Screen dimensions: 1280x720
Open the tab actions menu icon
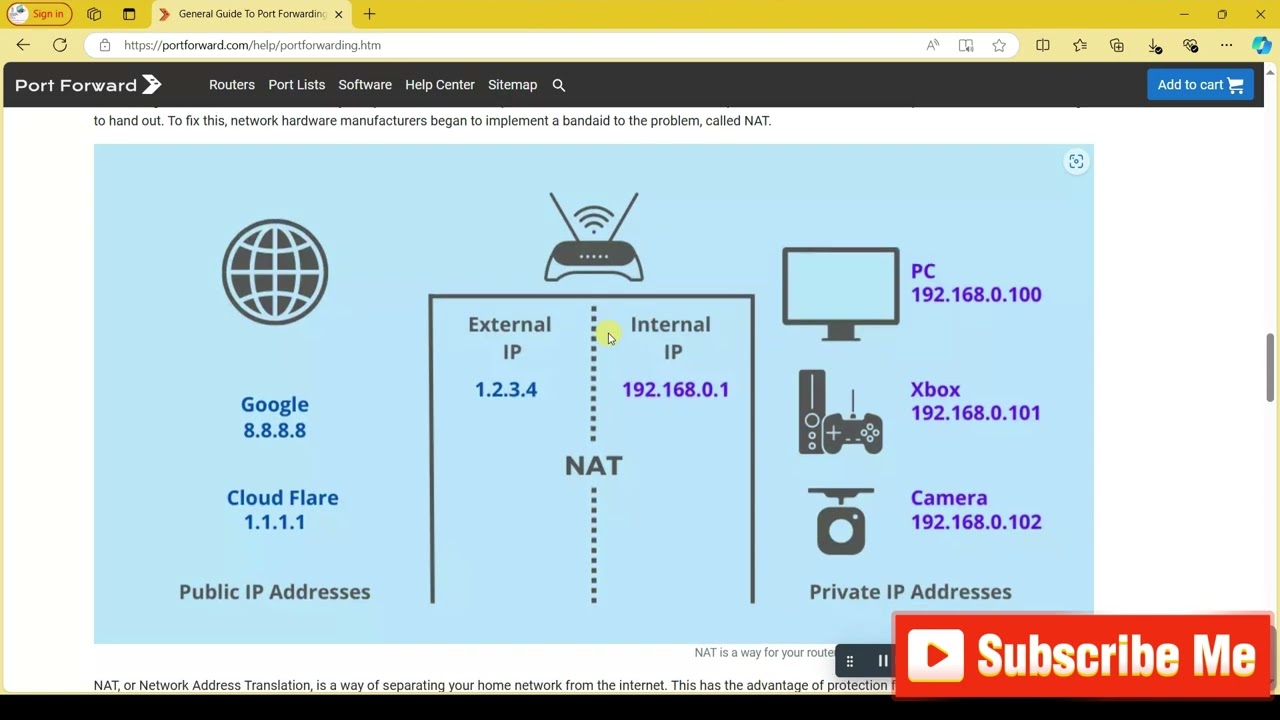tap(129, 14)
